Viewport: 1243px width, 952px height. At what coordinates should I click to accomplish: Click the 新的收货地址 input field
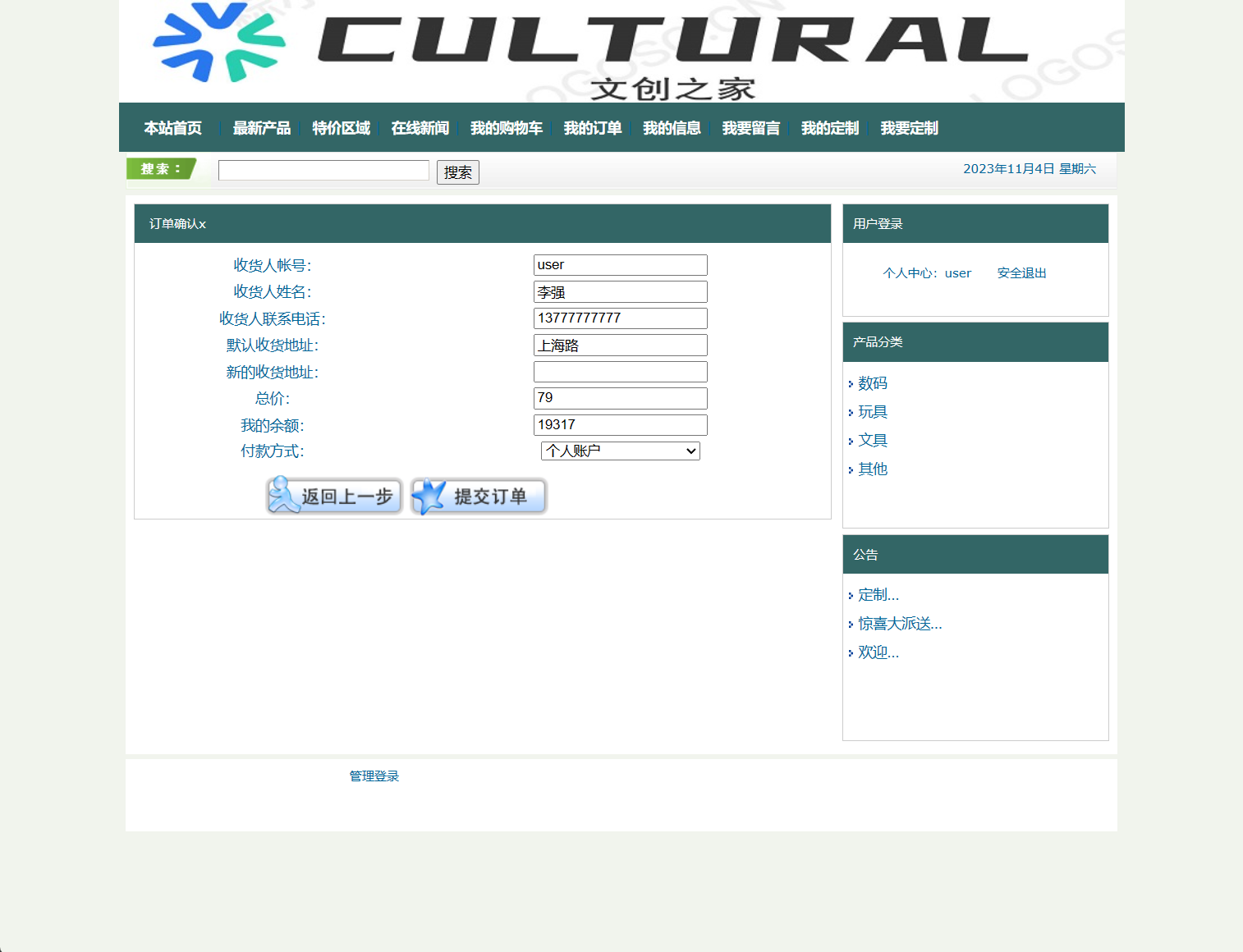pyautogui.click(x=620, y=372)
